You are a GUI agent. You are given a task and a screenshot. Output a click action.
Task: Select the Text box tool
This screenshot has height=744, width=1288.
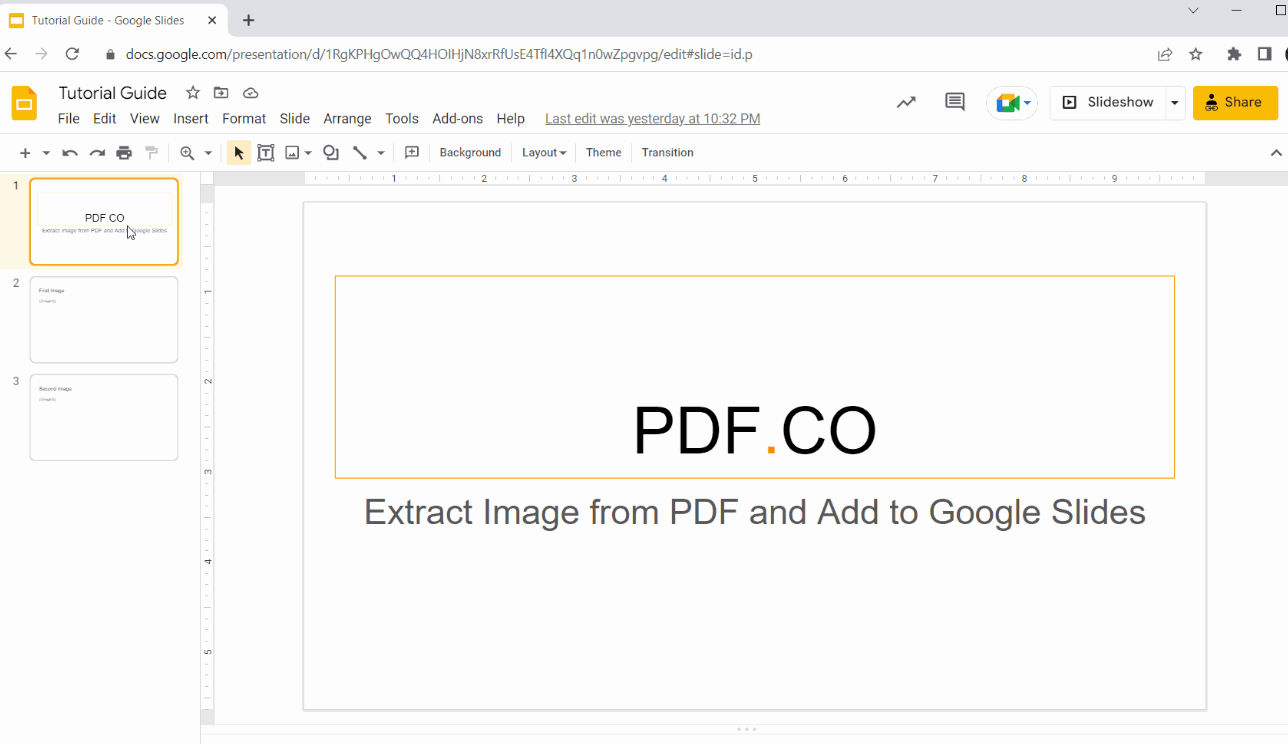[266, 152]
